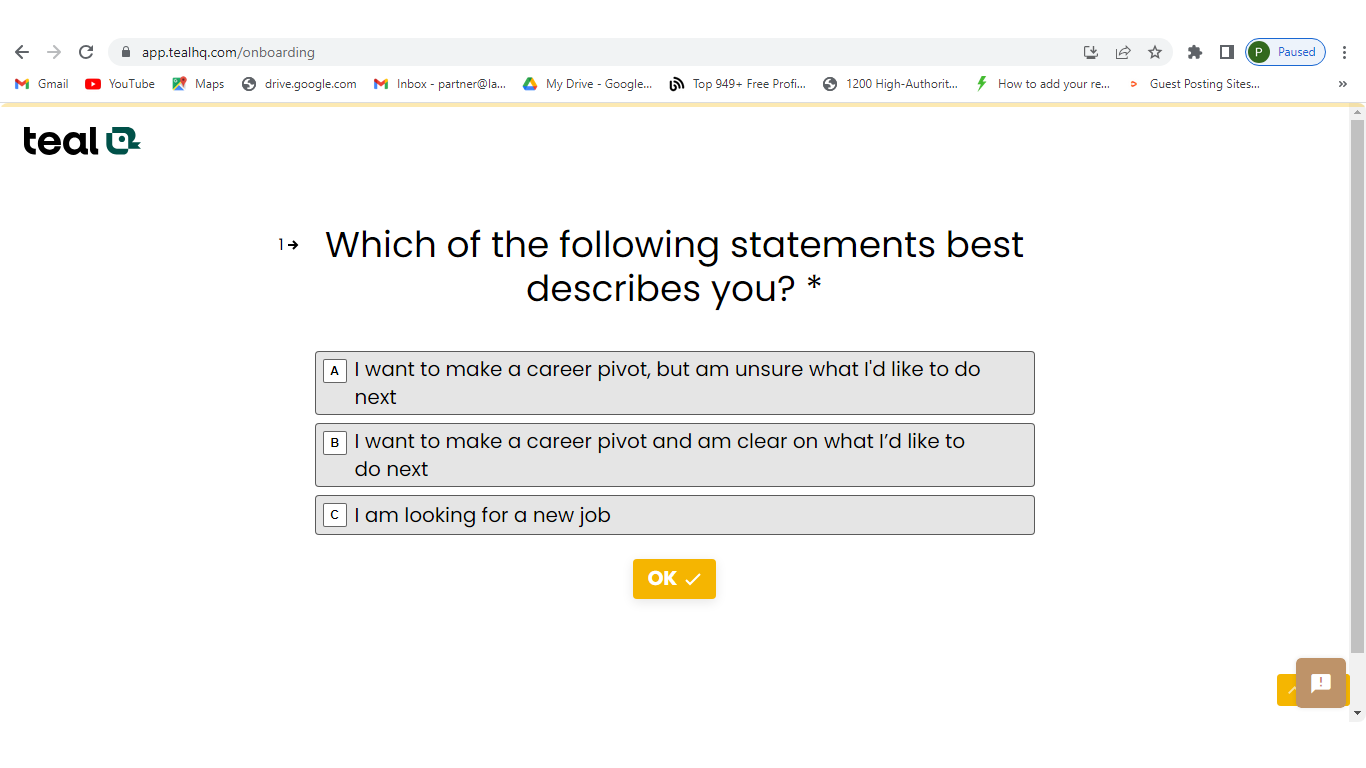This screenshot has width=1366, height=768.
Task: Bookmark this page with star icon
Action: (1155, 52)
